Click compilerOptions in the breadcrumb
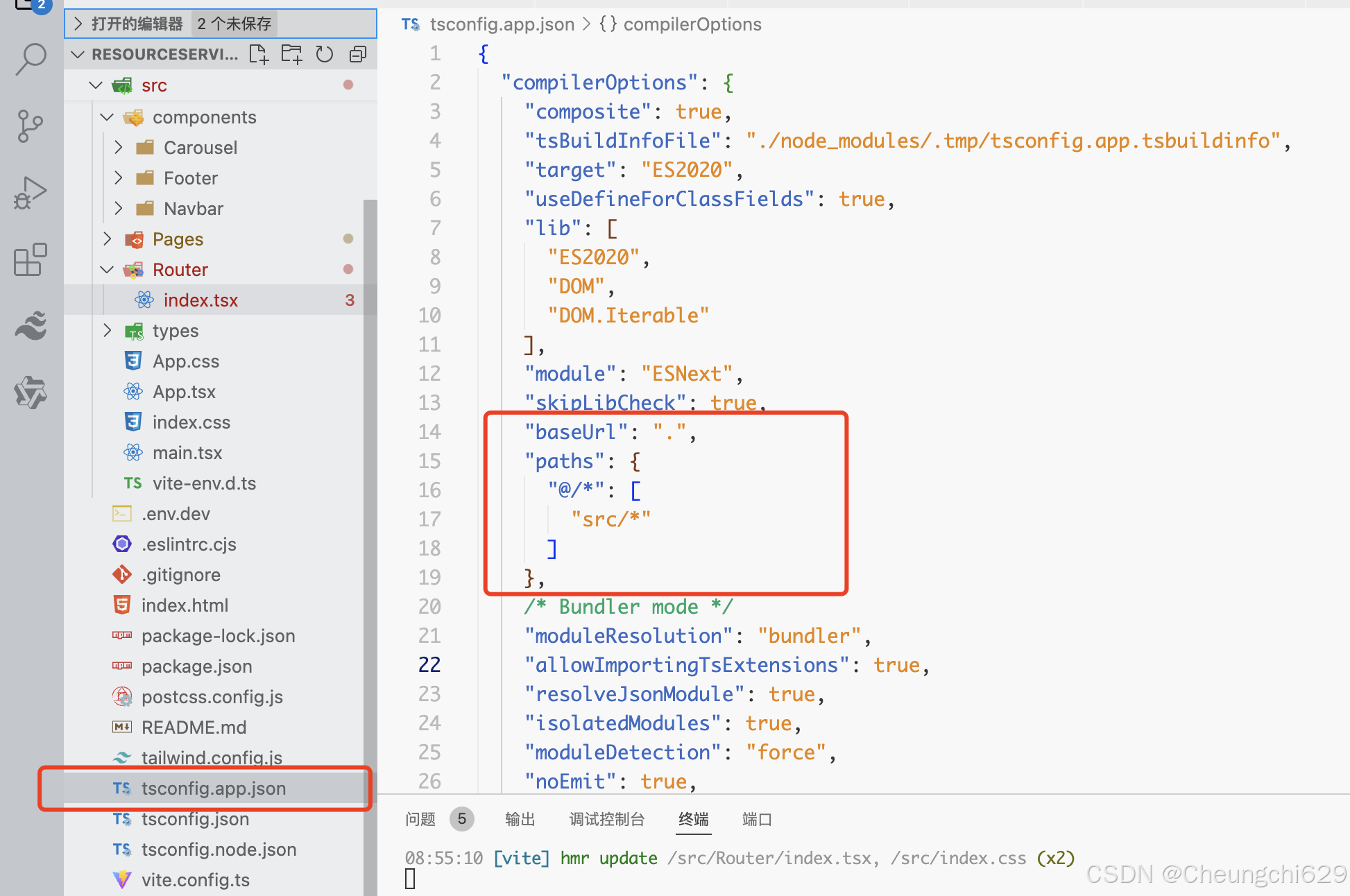This screenshot has height=896, width=1350. point(692,24)
